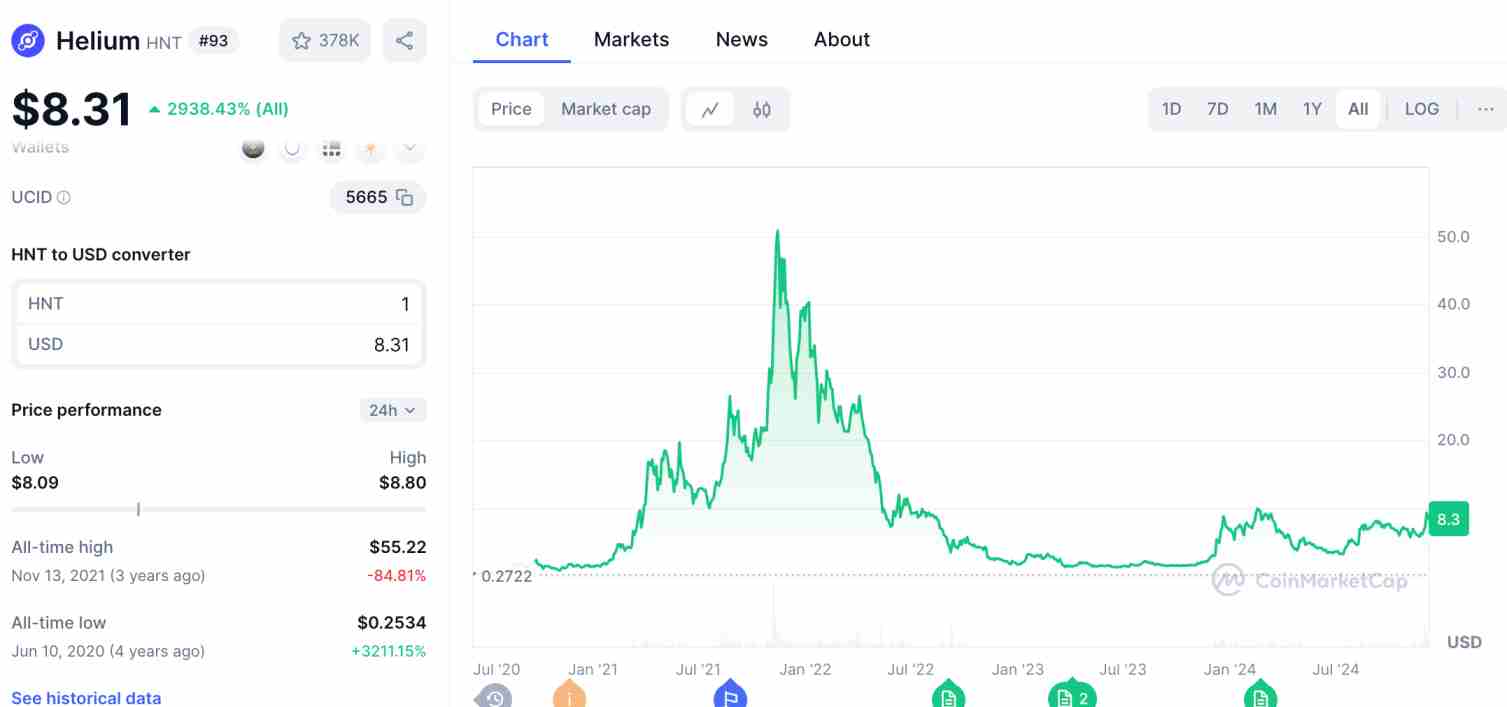Open the News tab

(741, 40)
